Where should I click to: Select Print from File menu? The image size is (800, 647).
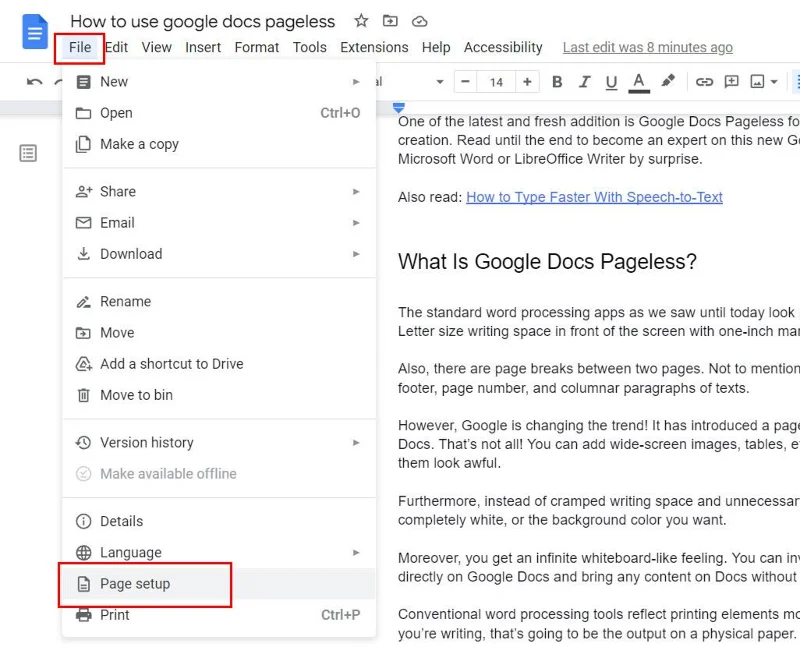[218, 615]
